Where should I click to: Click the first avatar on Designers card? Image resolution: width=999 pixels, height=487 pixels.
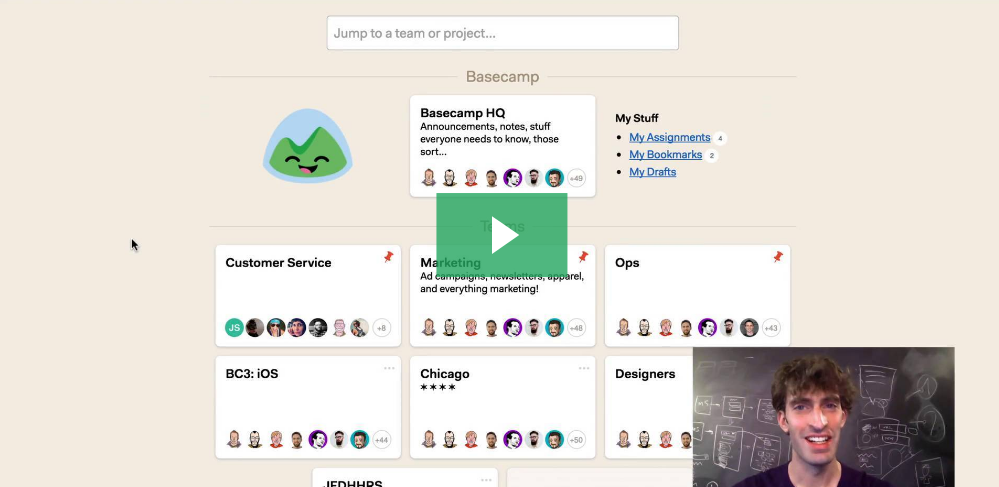click(x=624, y=439)
